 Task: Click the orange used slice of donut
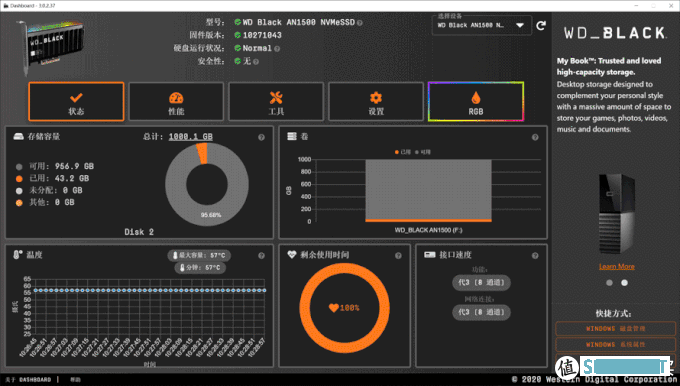pos(202,154)
